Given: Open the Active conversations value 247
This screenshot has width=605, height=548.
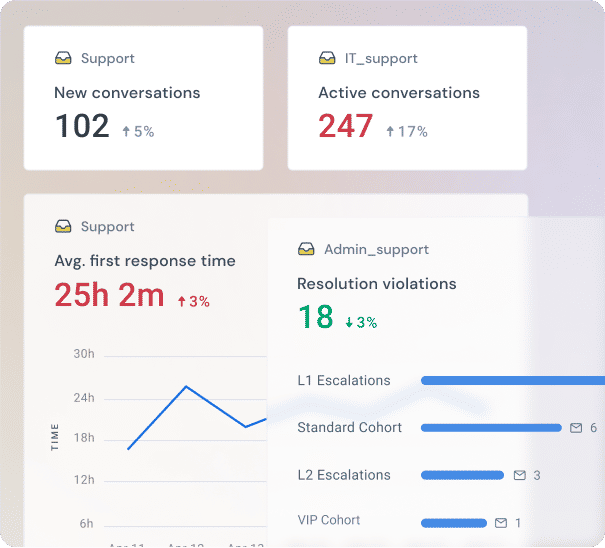Looking at the screenshot, I should [x=346, y=126].
